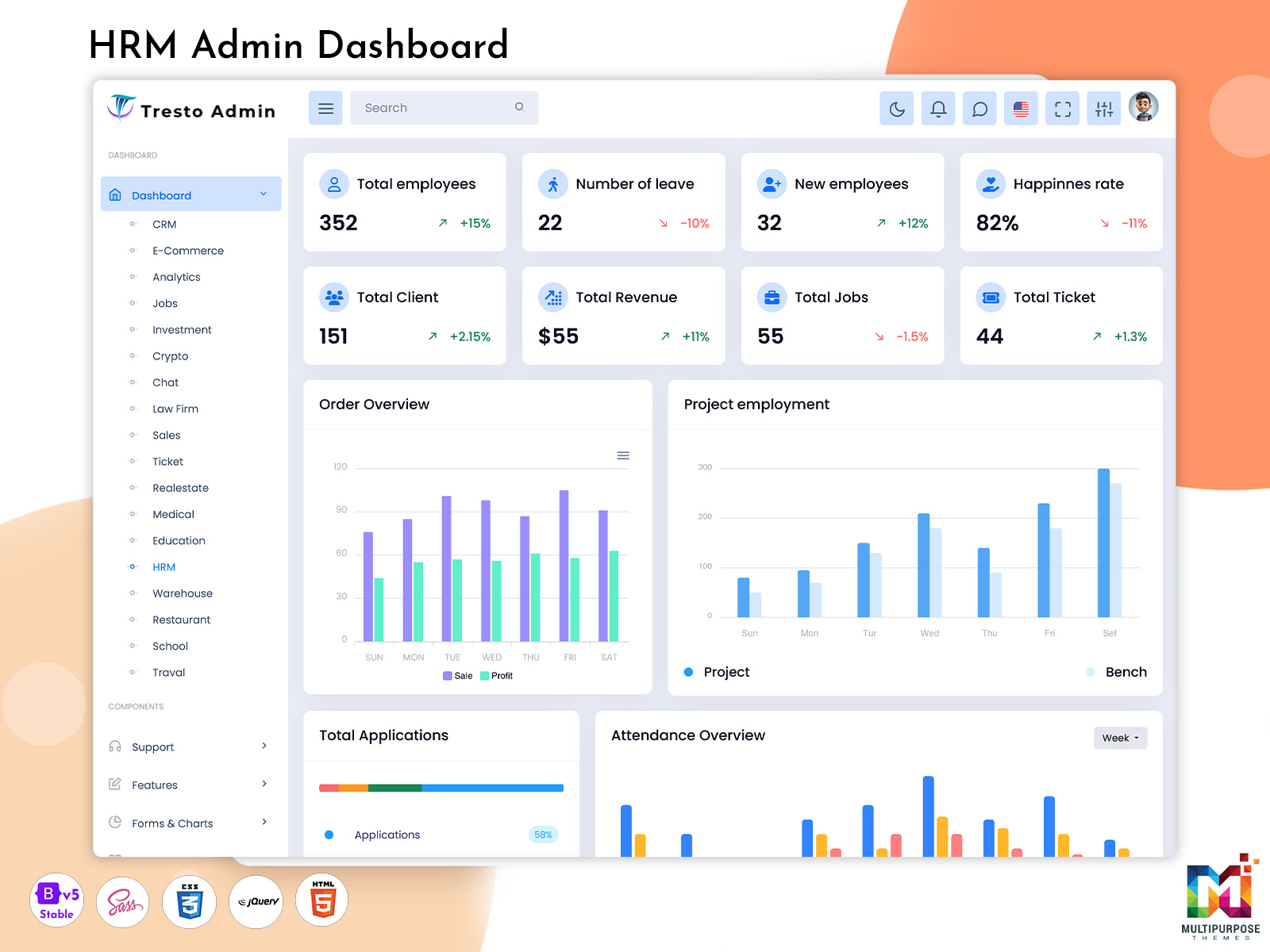Click the +15% Total employees trend
The image size is (1270, 952).
pyautogui.click(x=464, y=224)
